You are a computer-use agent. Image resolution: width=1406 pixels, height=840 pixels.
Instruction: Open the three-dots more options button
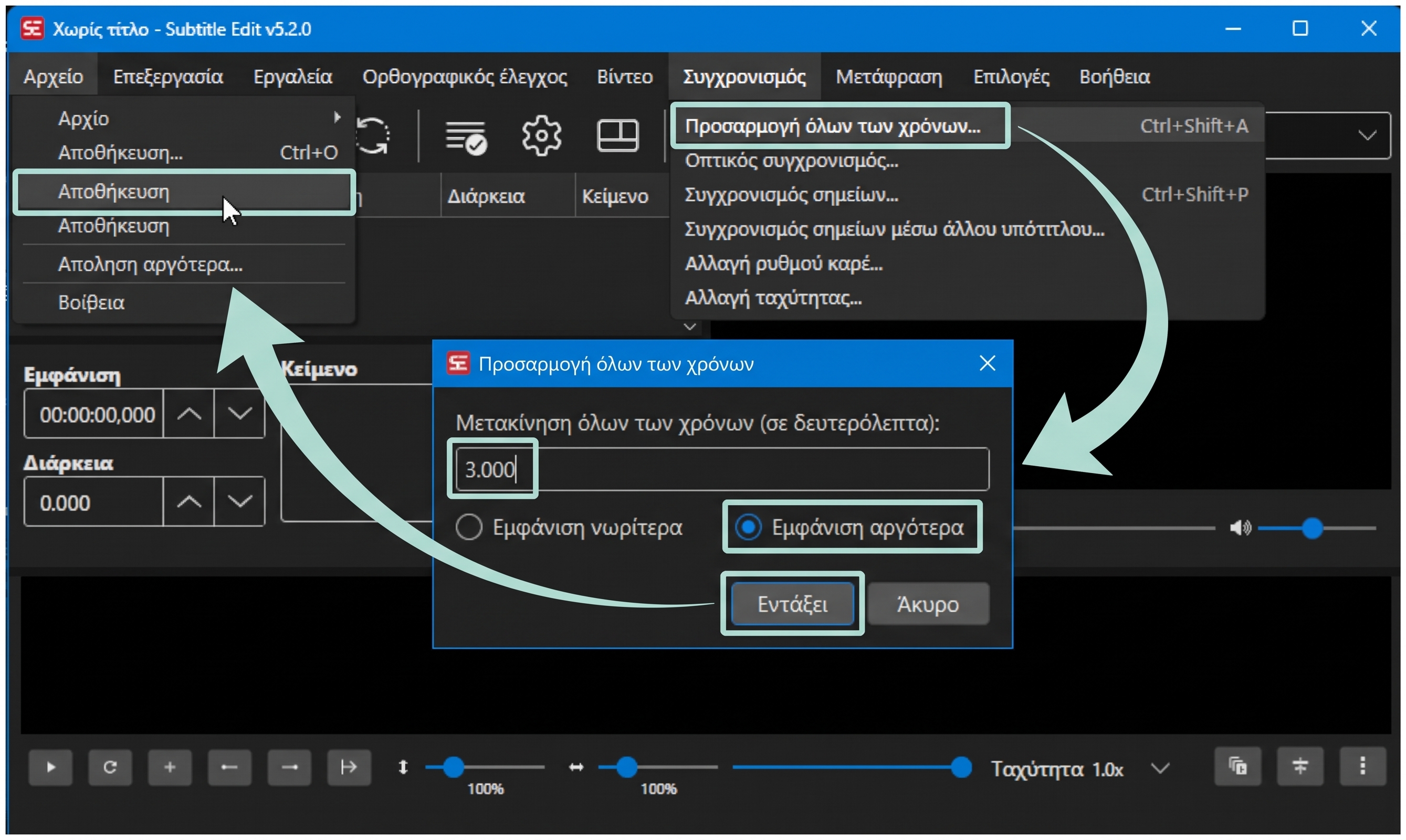click(1362, 766)
